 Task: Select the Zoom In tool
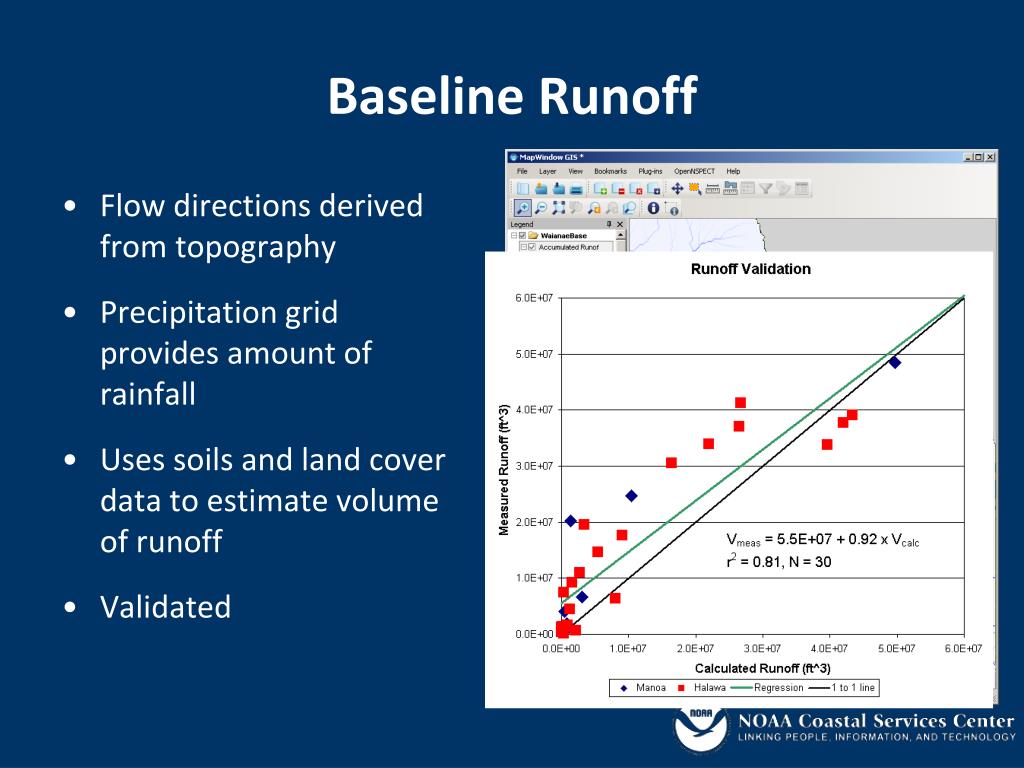pos(523,208)
